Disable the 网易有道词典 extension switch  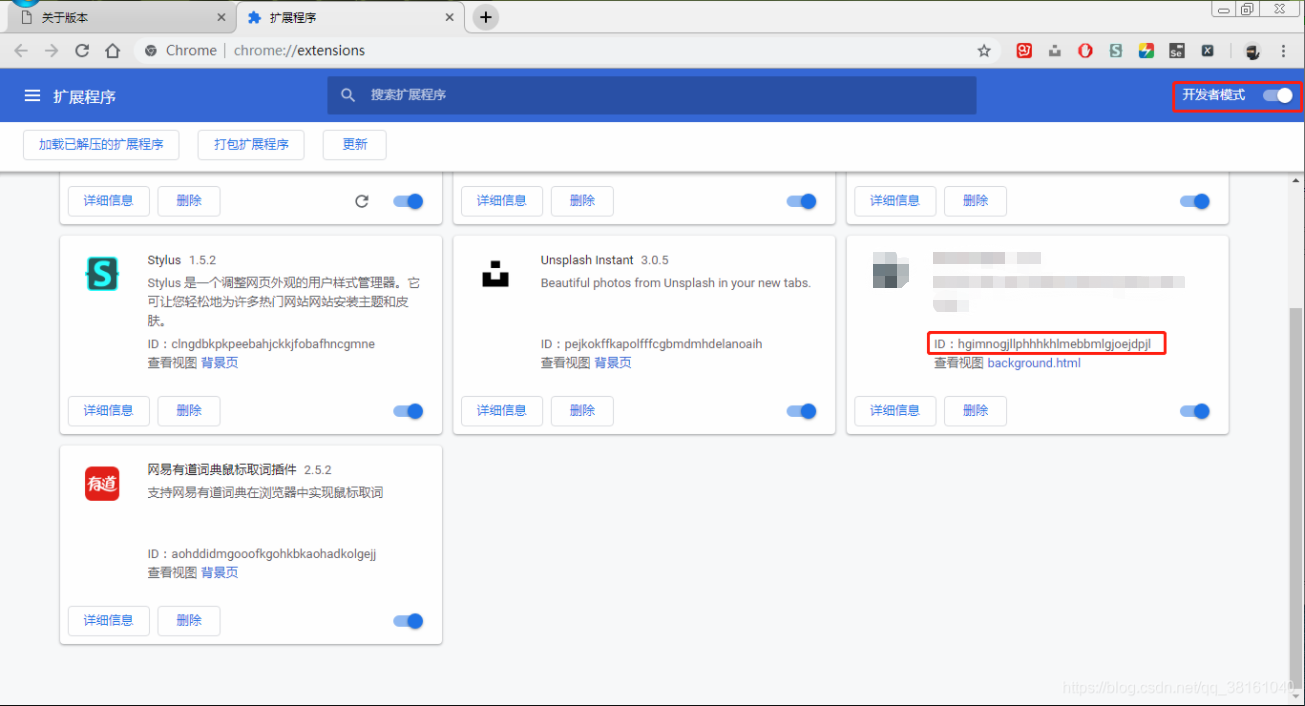[408, 621]
